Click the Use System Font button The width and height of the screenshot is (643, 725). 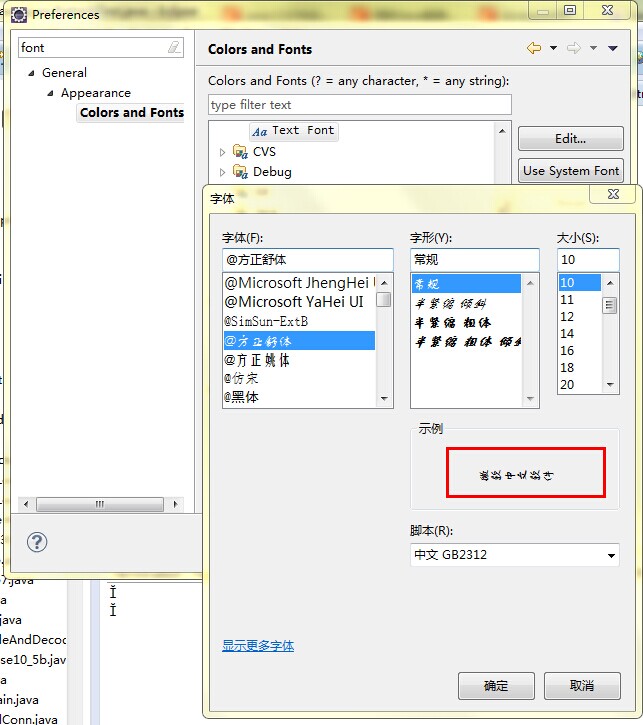point(571,171)
